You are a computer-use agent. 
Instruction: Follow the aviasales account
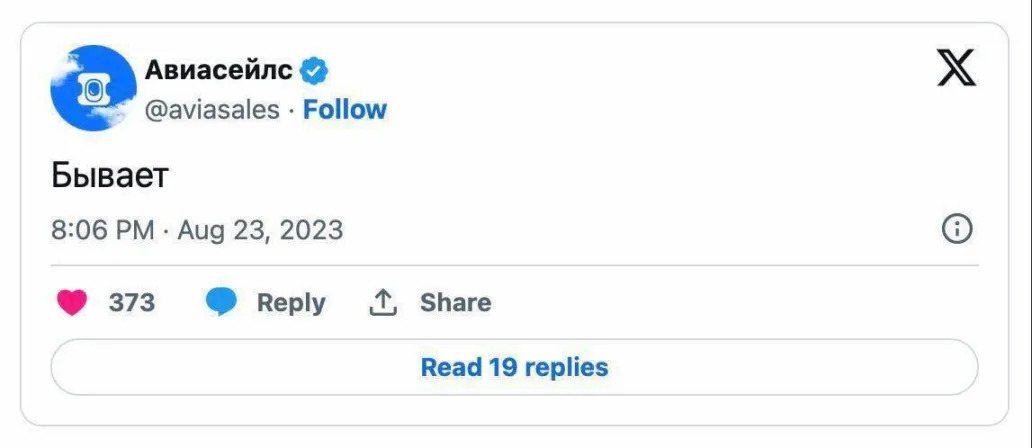click(x=345, y=109)
